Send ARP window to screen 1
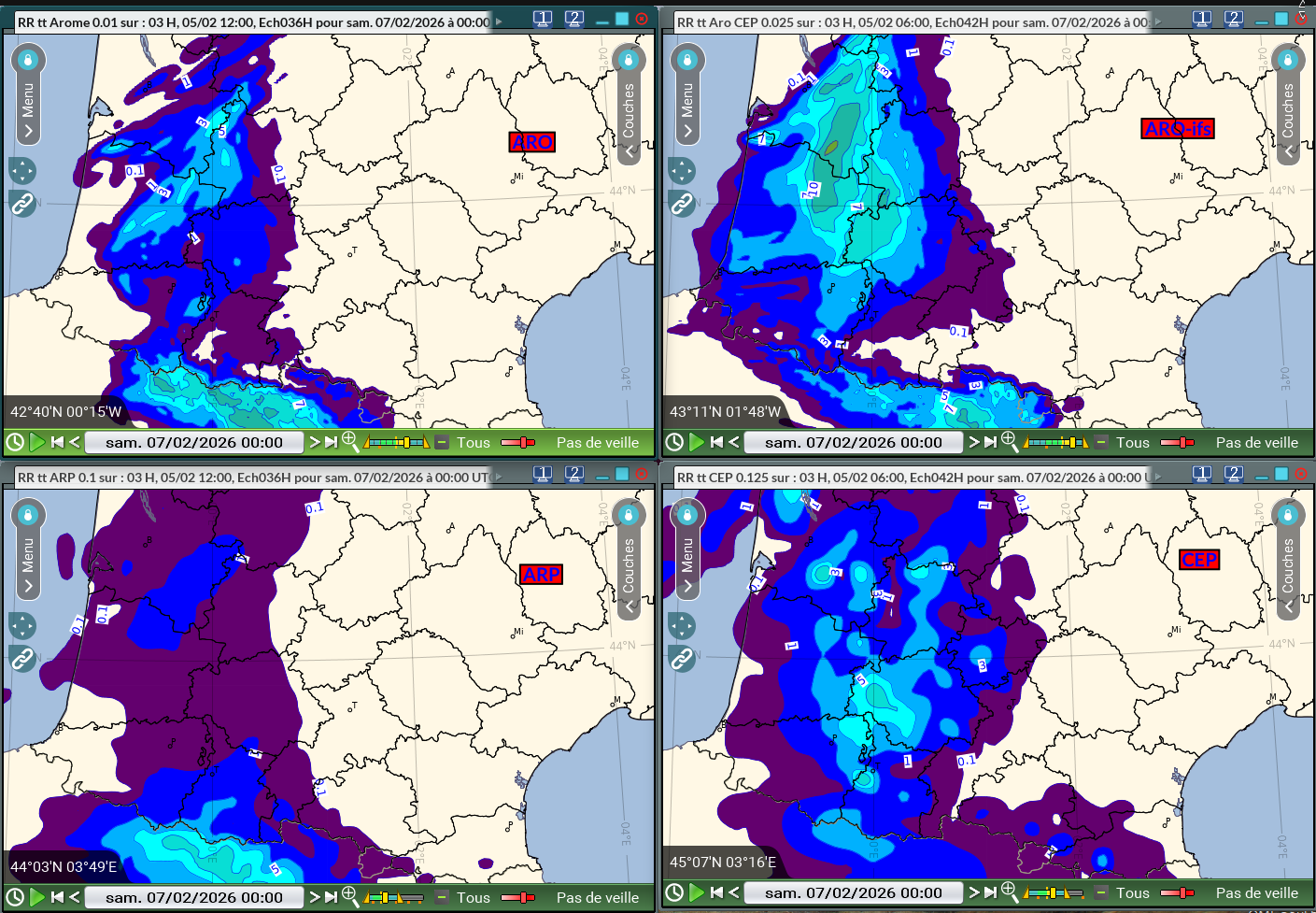This screenshot has width=1316, height=913. [x=543, y=474]
